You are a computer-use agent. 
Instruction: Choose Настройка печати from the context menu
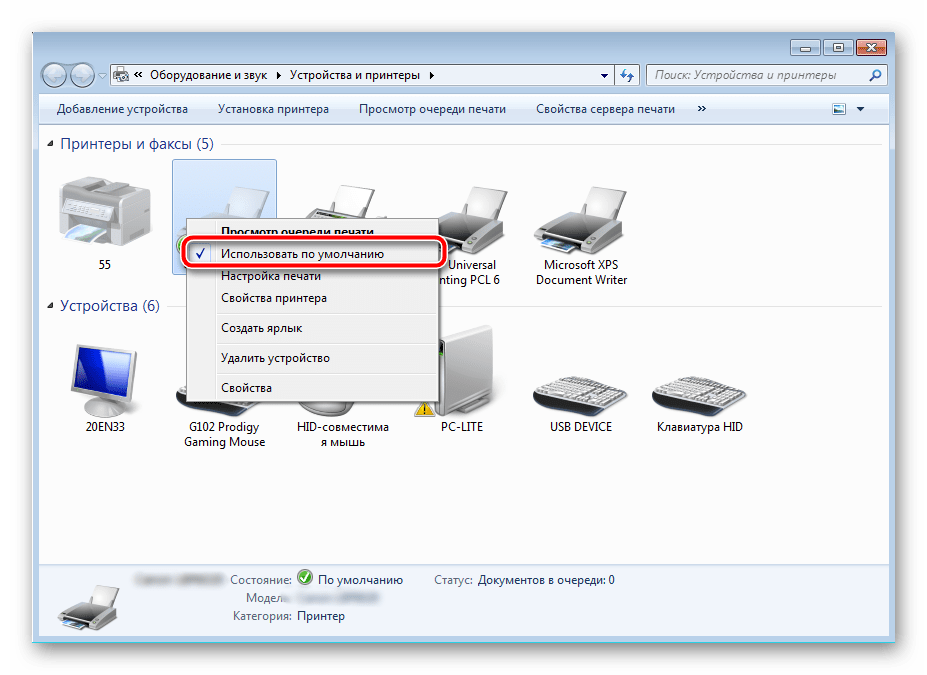coord(271,276)
